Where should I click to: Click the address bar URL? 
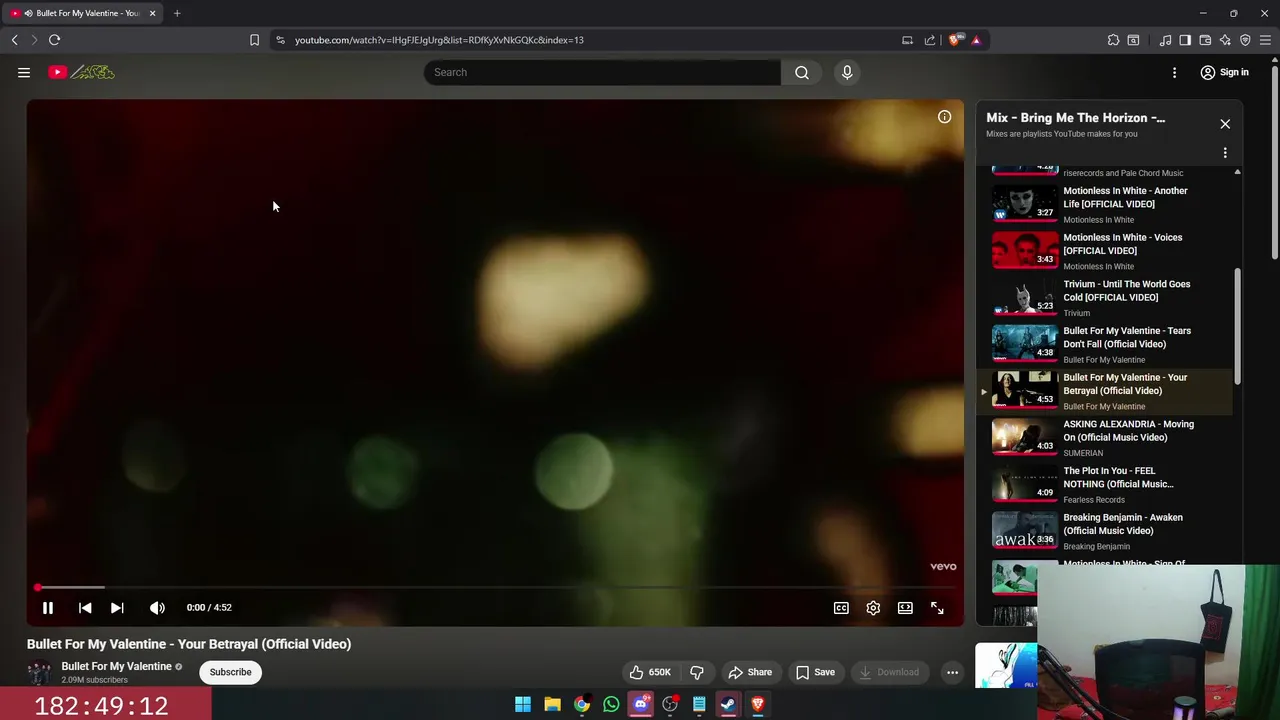(x=439, y=40)
